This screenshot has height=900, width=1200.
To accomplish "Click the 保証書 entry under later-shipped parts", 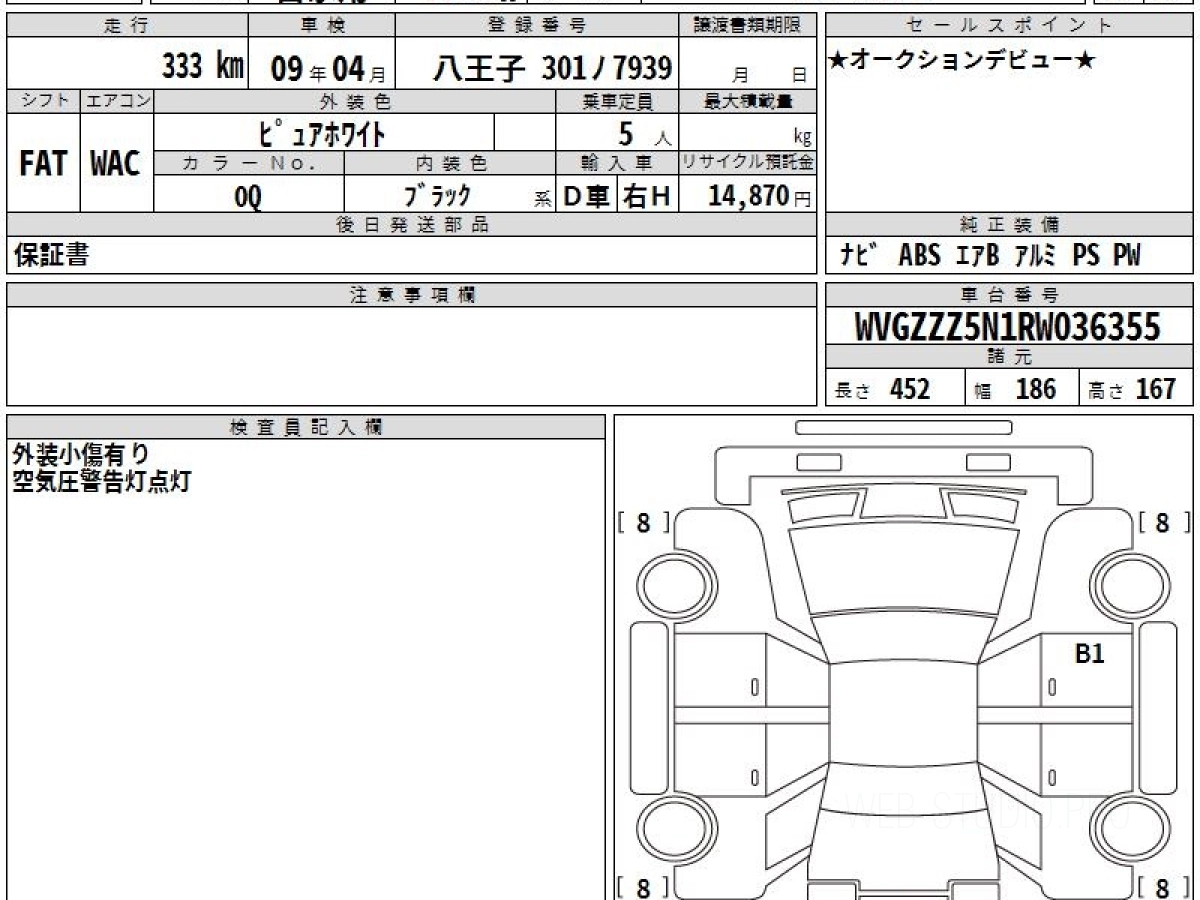I will [51, 256].
